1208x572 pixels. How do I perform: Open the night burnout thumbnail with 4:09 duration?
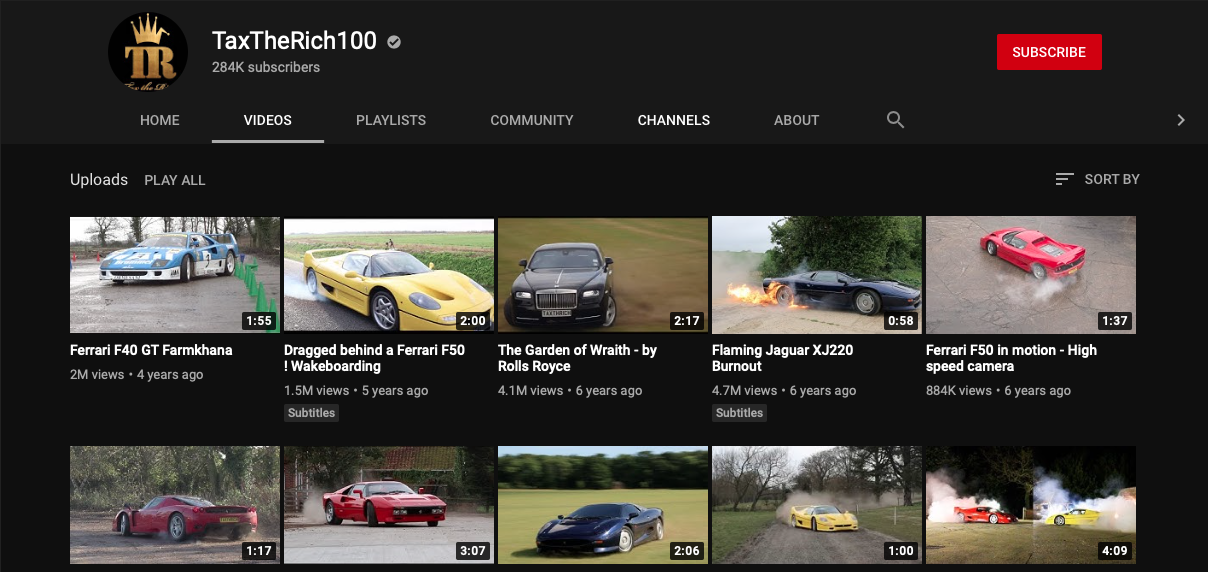pyautogui.click(x=1031, y=504)
